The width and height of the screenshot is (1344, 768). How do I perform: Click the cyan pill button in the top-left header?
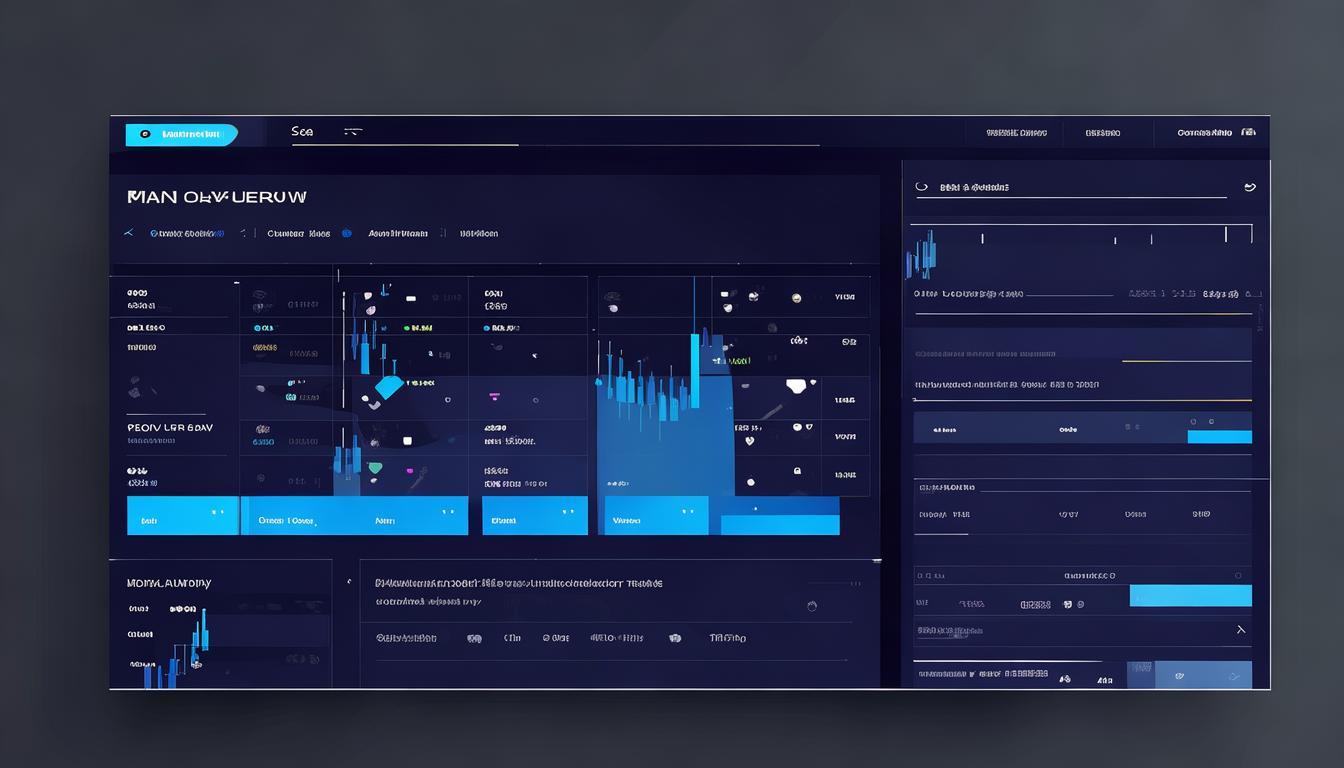click(181, 134)
